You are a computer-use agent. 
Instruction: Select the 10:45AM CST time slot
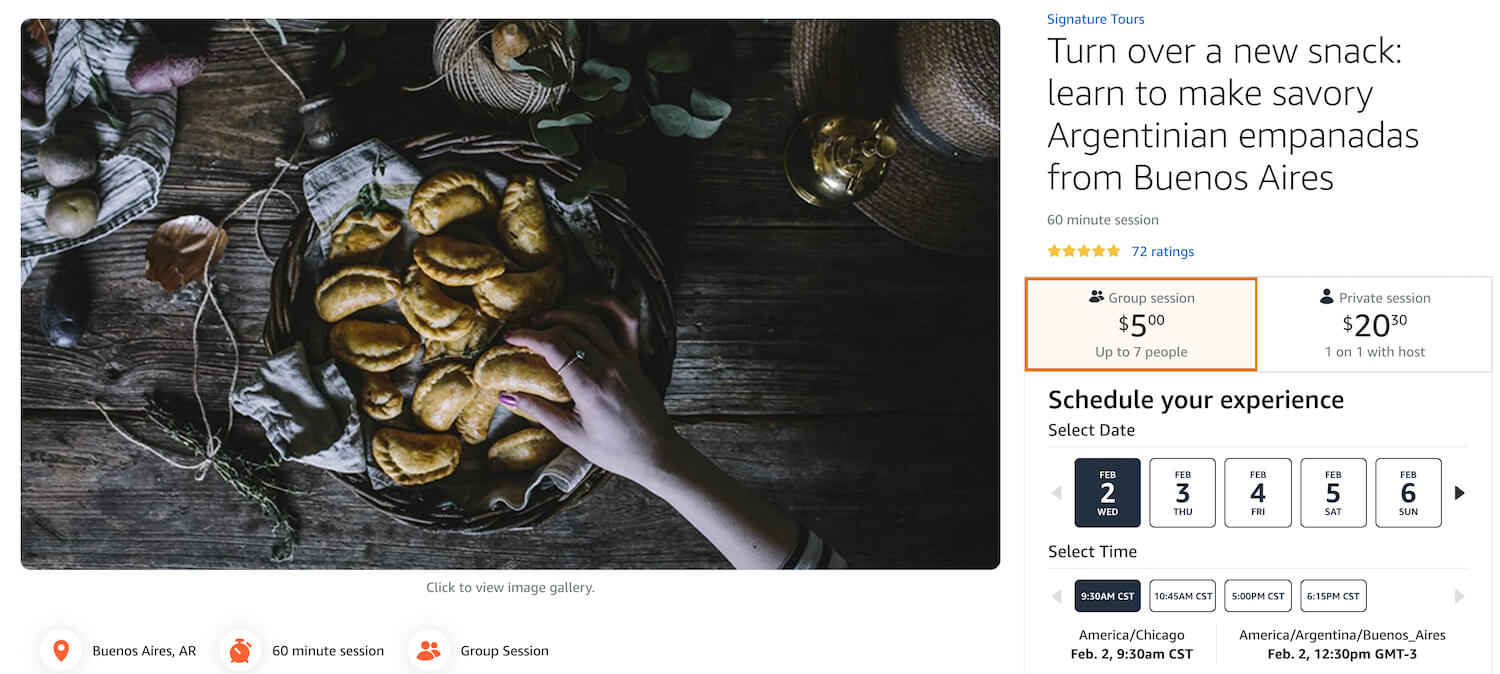tap(1182, 597)
